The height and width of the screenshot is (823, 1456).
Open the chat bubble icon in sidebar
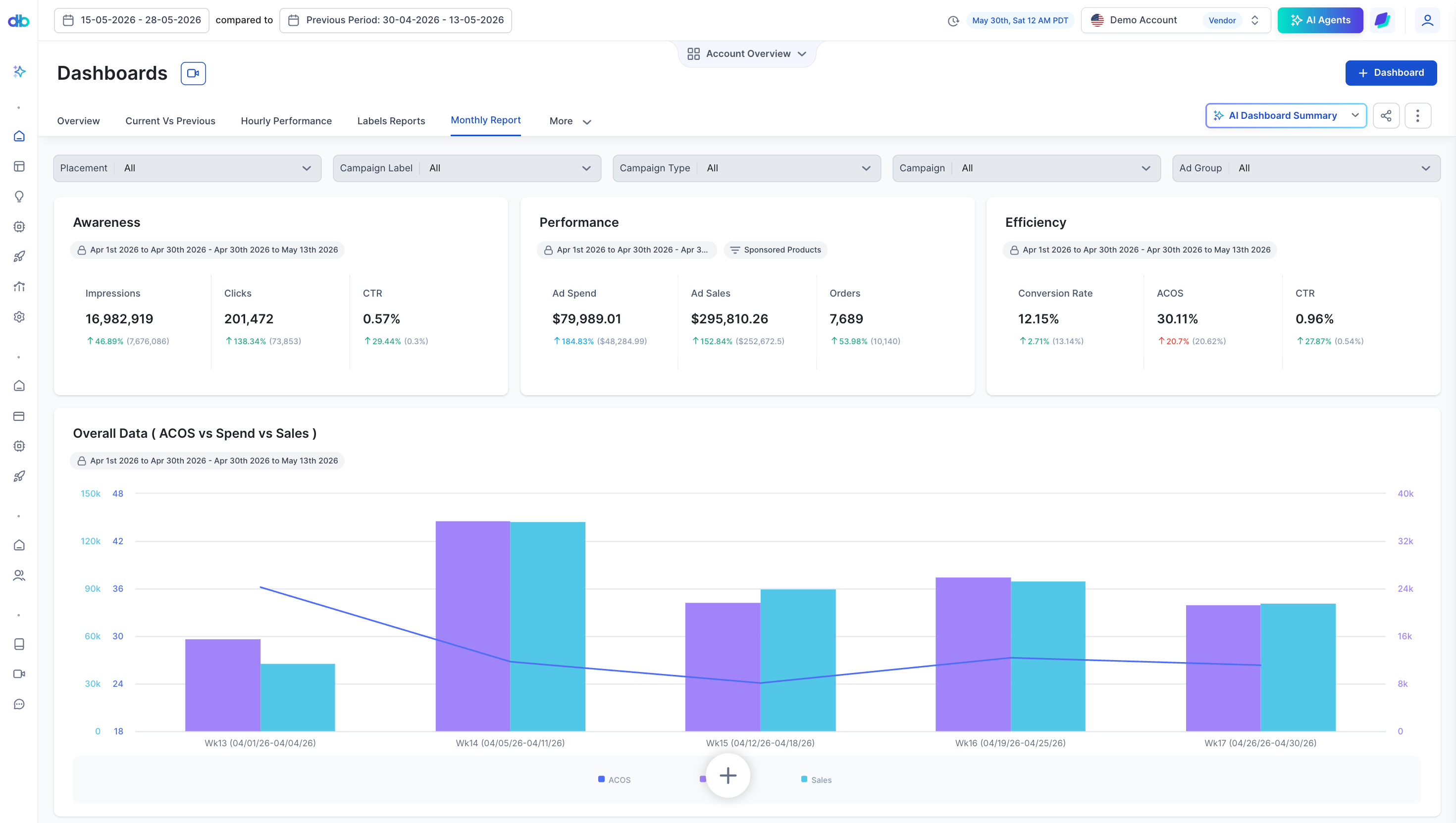coord(19,704)
